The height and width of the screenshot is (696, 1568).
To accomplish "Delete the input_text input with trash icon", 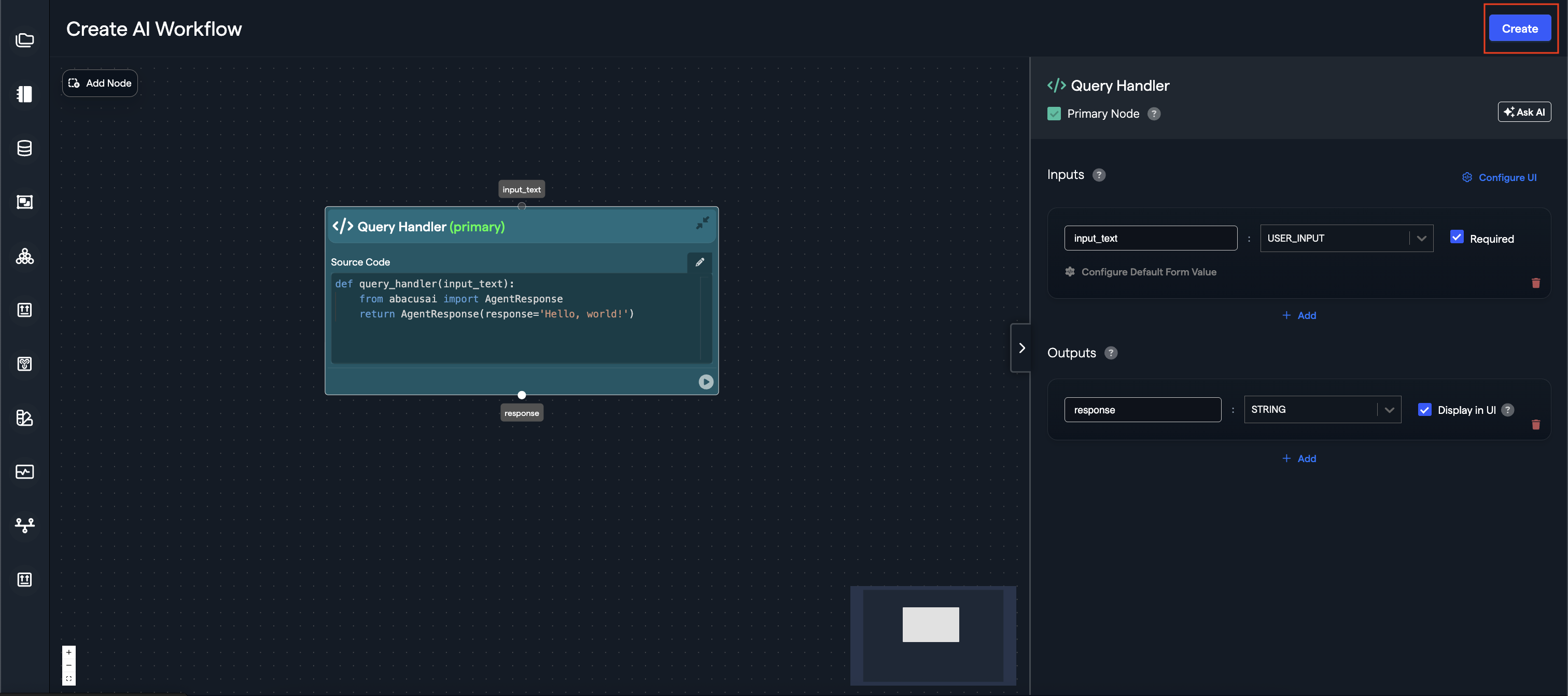I will pyautogui.click(x=1535, y=283).
